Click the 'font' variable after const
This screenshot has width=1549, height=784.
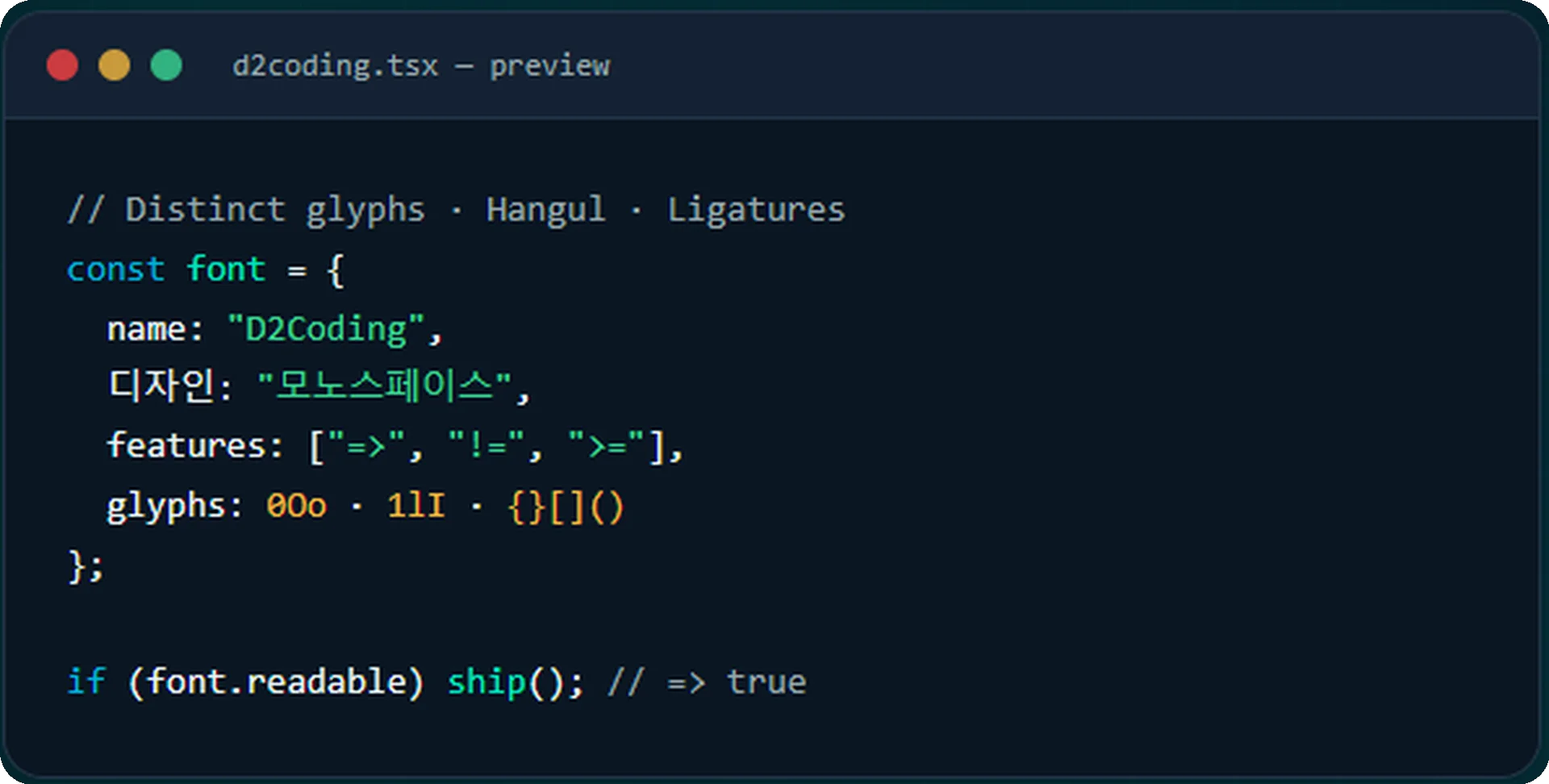[226, 269]
